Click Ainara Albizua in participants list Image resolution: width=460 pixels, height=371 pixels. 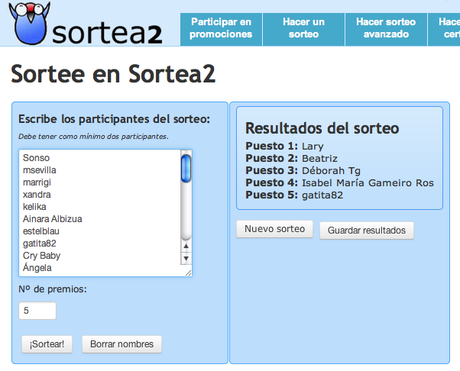52,219
